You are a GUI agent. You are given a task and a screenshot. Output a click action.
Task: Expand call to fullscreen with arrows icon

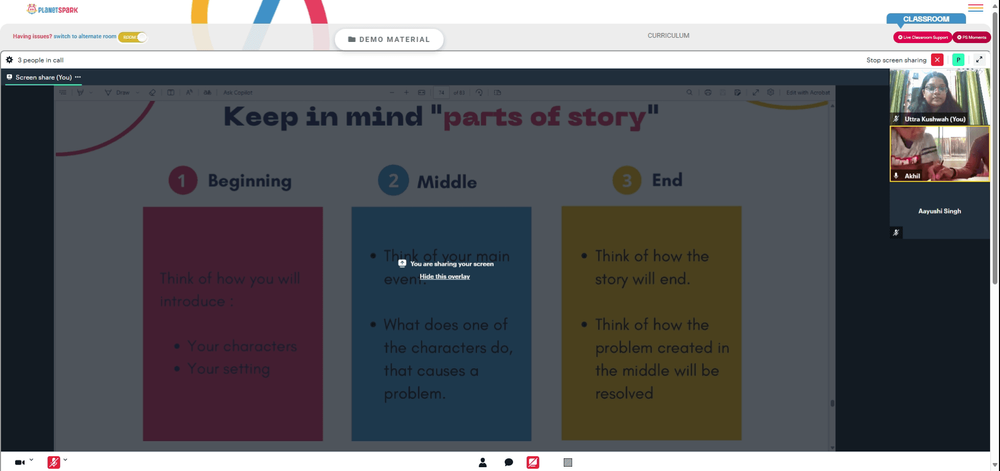(979, 59)
